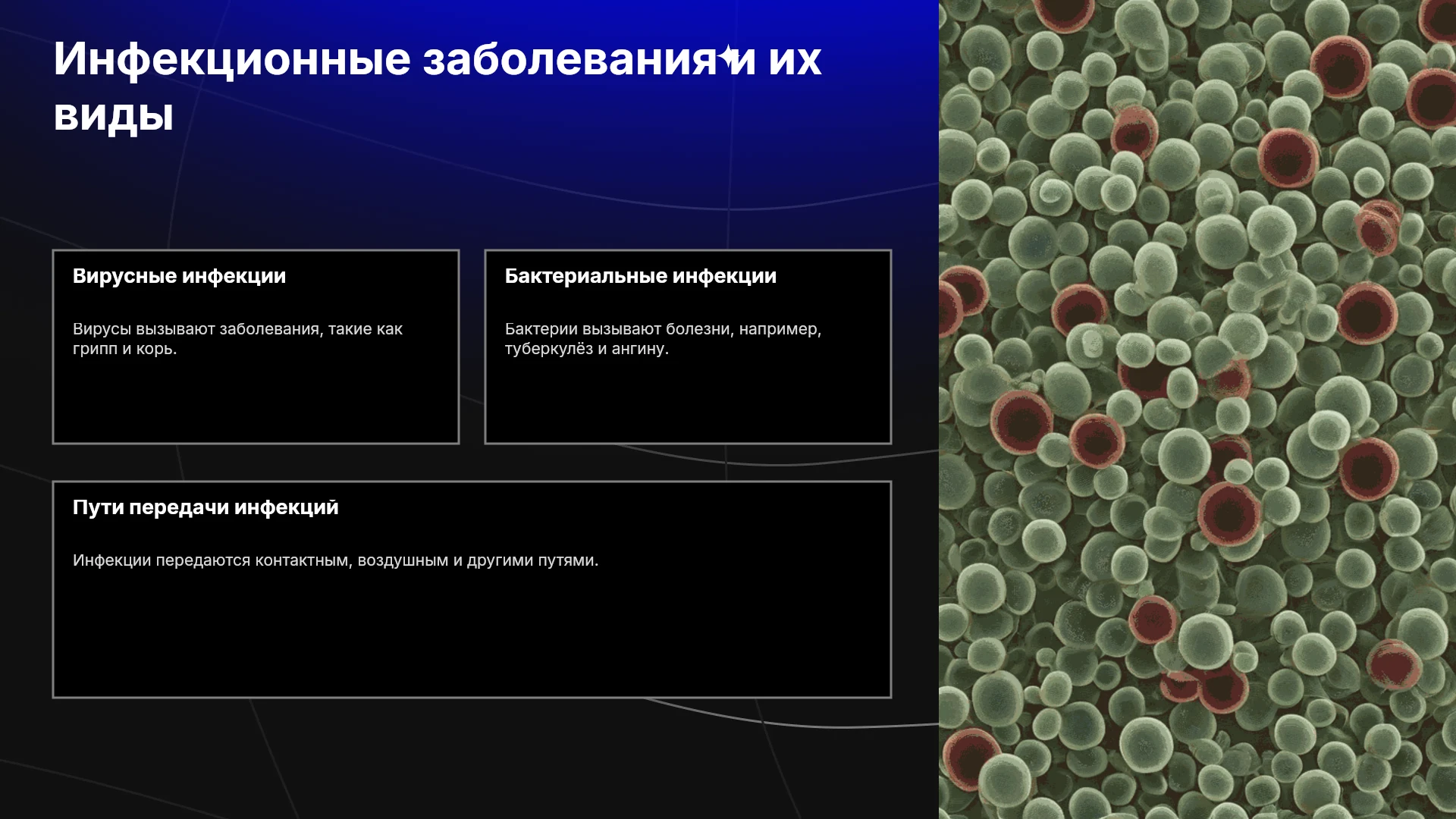This screenshot has height=819, width=1456.
Task: Click the word "путями" ending the bottom card text
Action: pyautogui.click(x=566, y=561)
